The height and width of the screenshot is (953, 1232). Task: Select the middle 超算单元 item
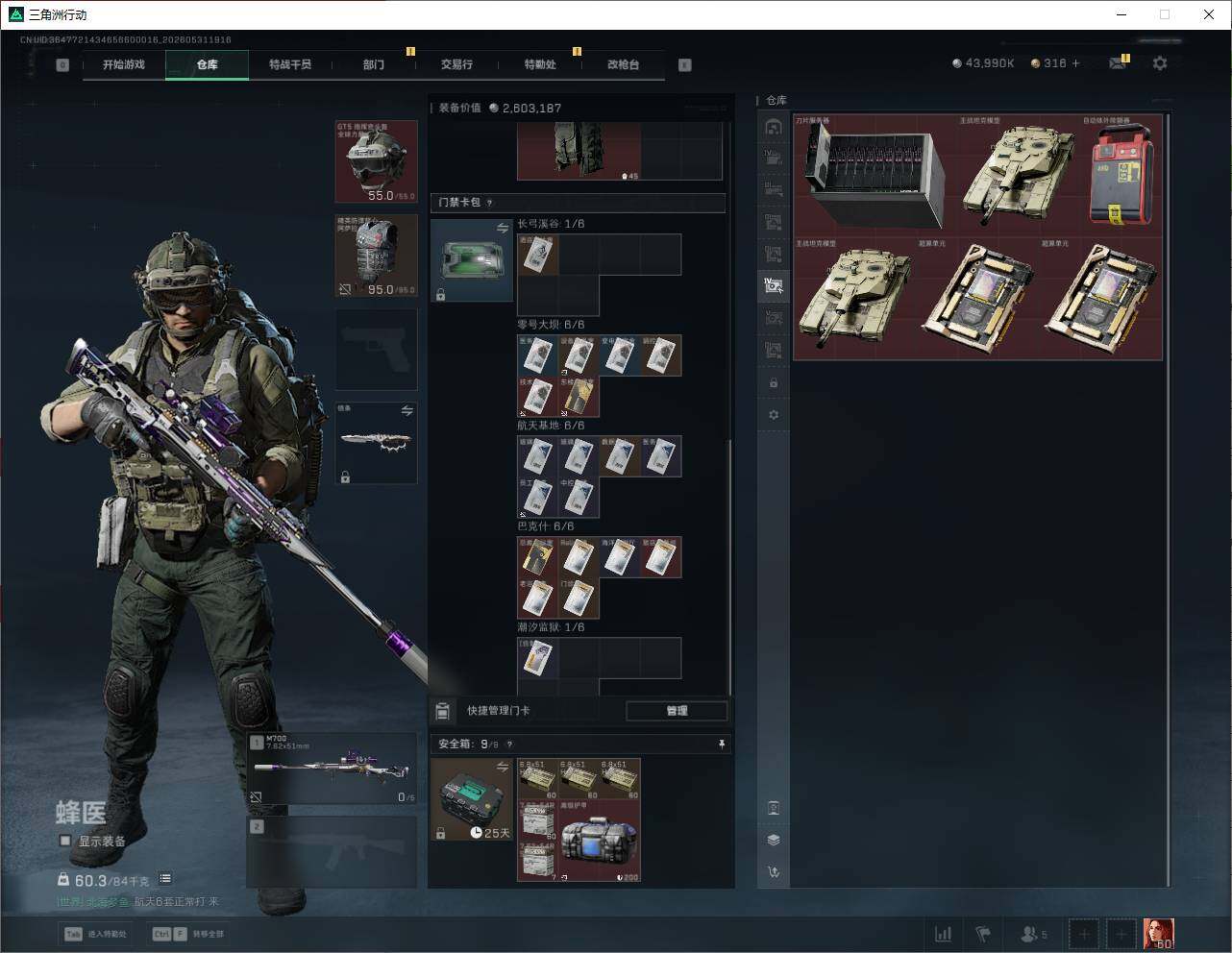point(978,298)
